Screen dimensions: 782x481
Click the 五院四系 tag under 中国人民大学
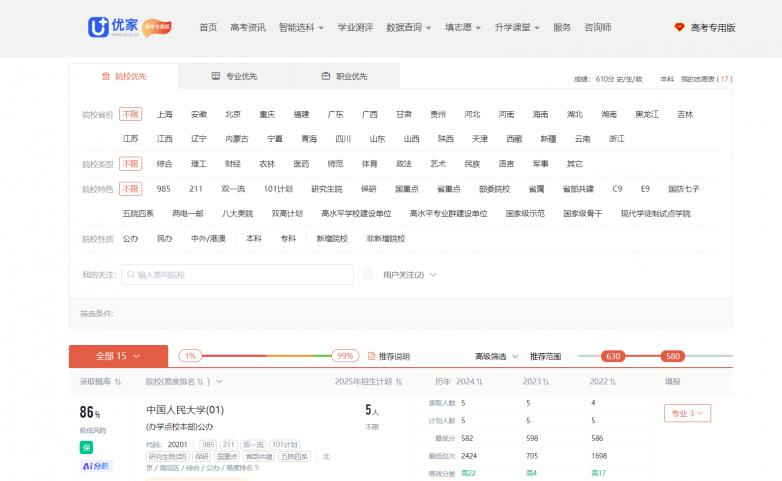[x=294, y=457]
